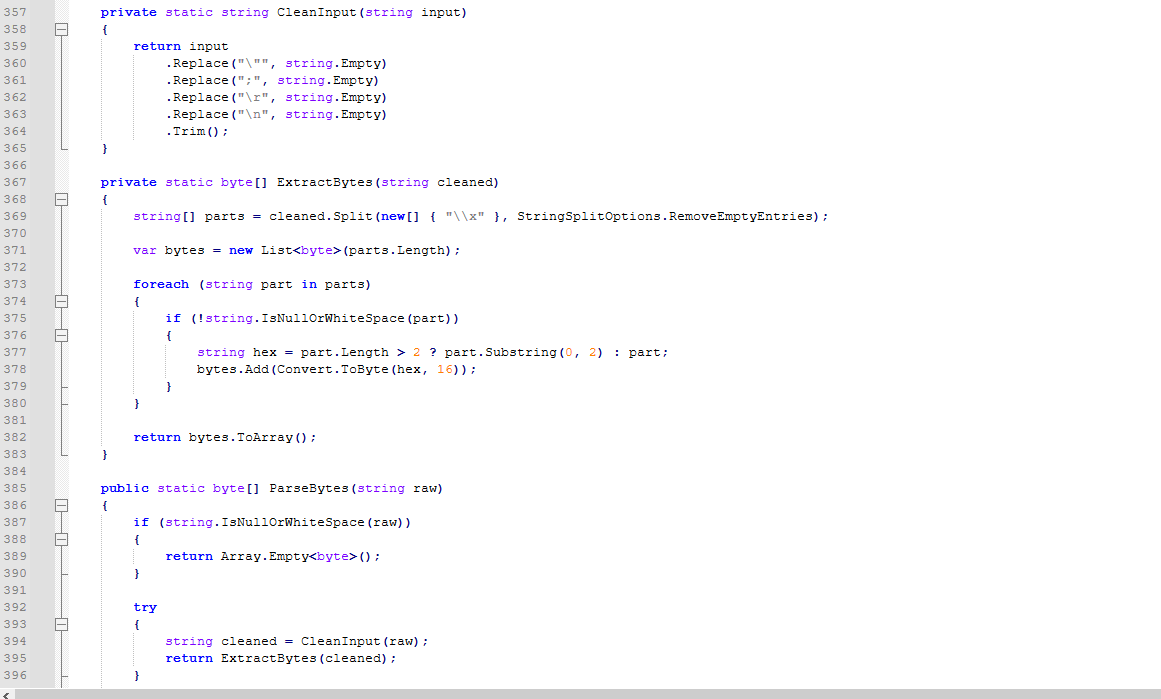Viewport: 1161px width, 699px height.
Task: Click the 'try' keyword on line 392
Action: (x=145, y=607)
